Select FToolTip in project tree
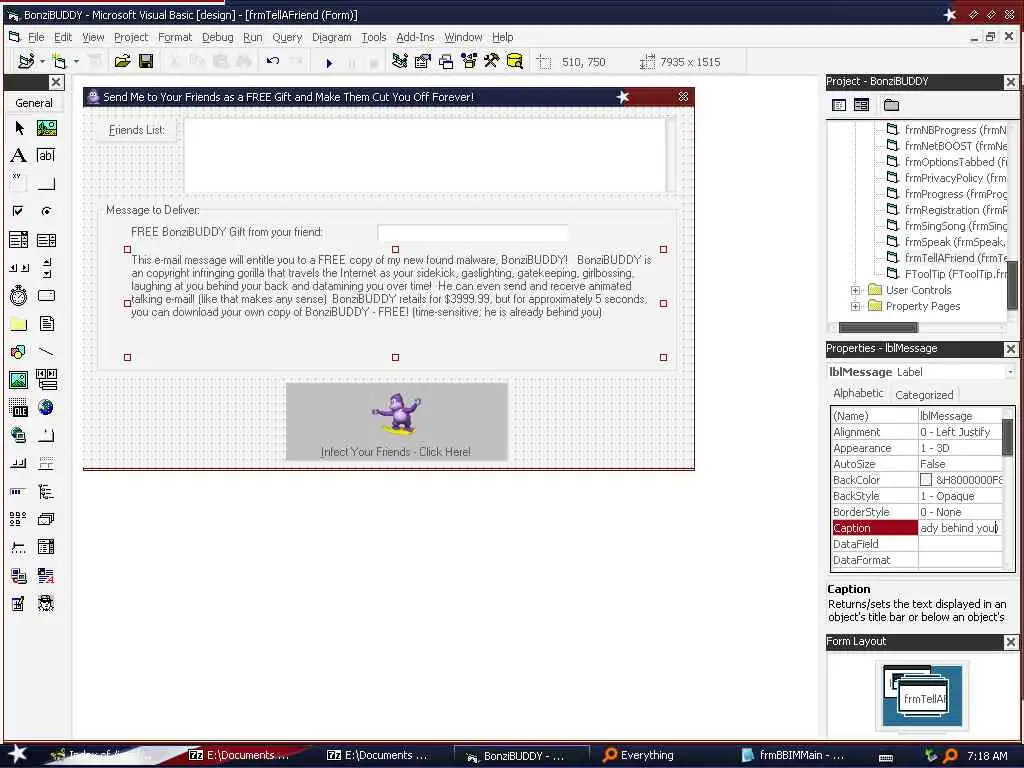 948,274
